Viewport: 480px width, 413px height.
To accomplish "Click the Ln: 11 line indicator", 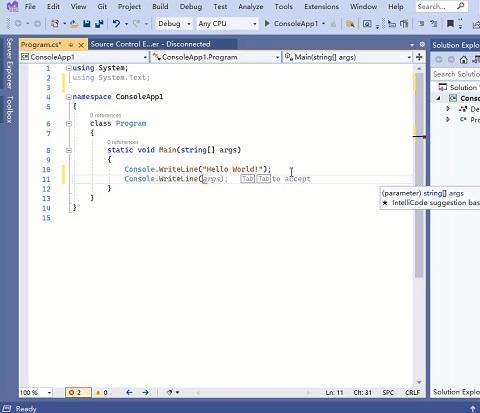I will [x=334, y=392].
